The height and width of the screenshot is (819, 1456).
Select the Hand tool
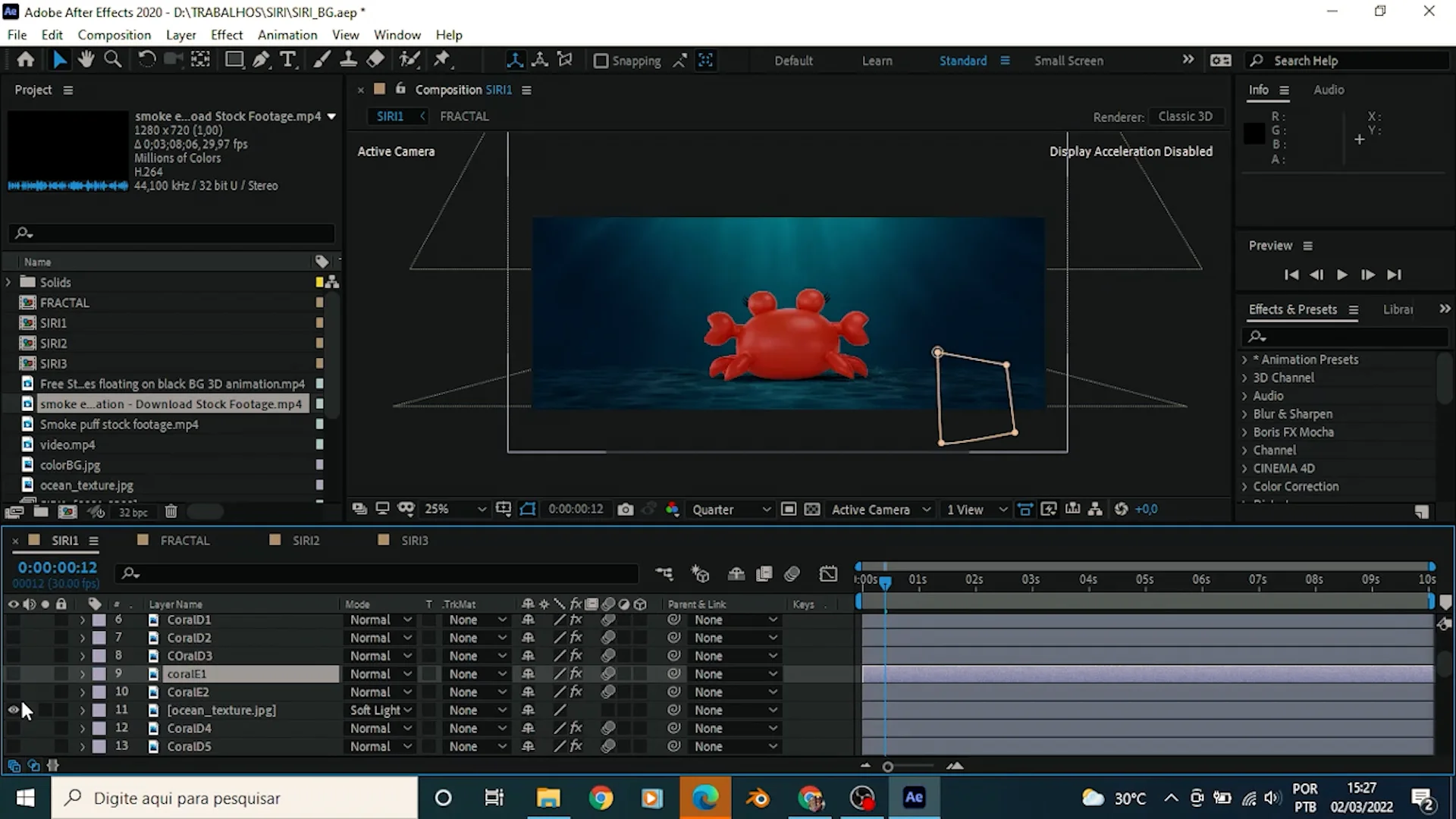pos(85,59)
